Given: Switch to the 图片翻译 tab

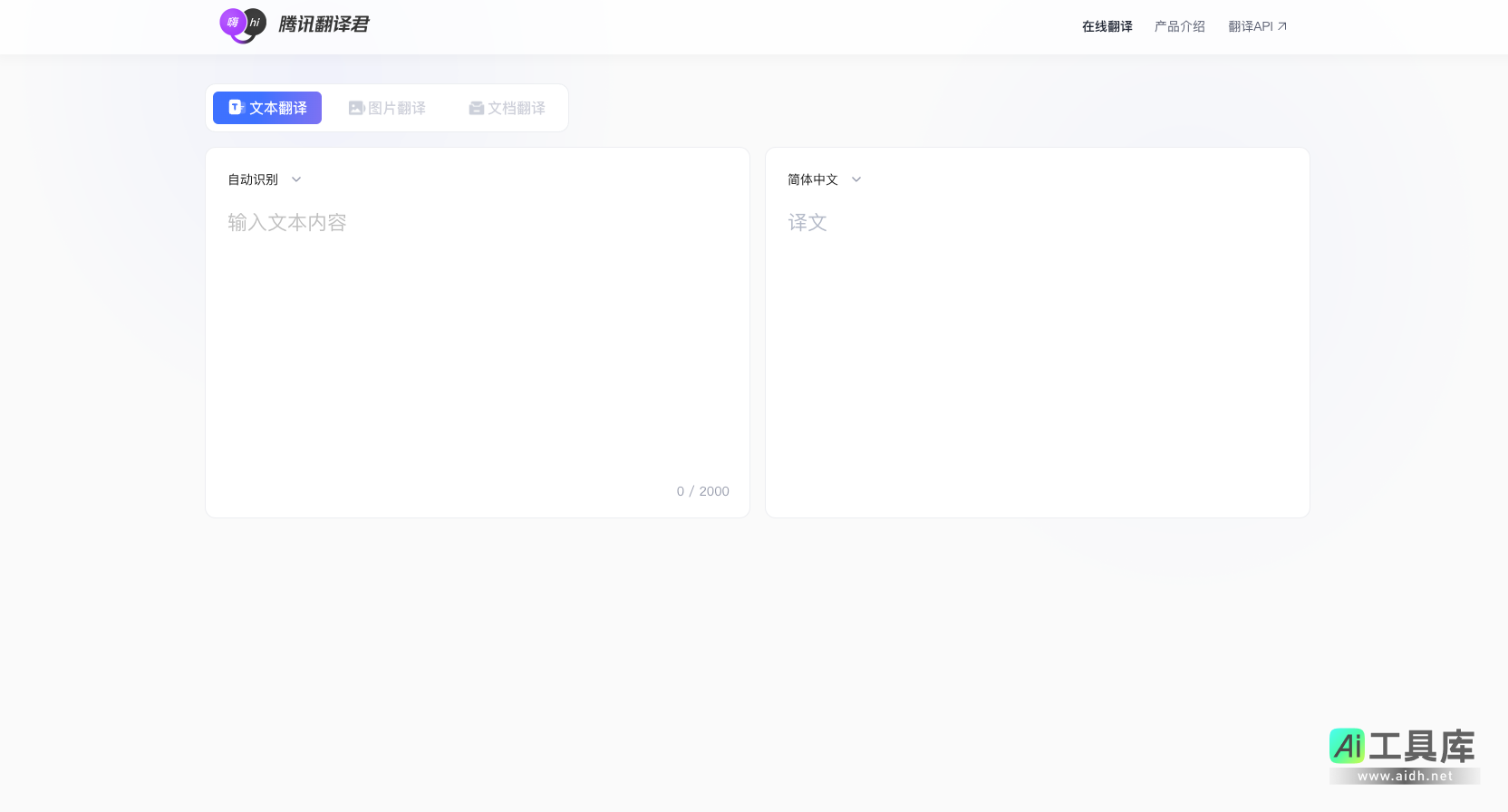Looking at the screenshot, I should [397, 108].
